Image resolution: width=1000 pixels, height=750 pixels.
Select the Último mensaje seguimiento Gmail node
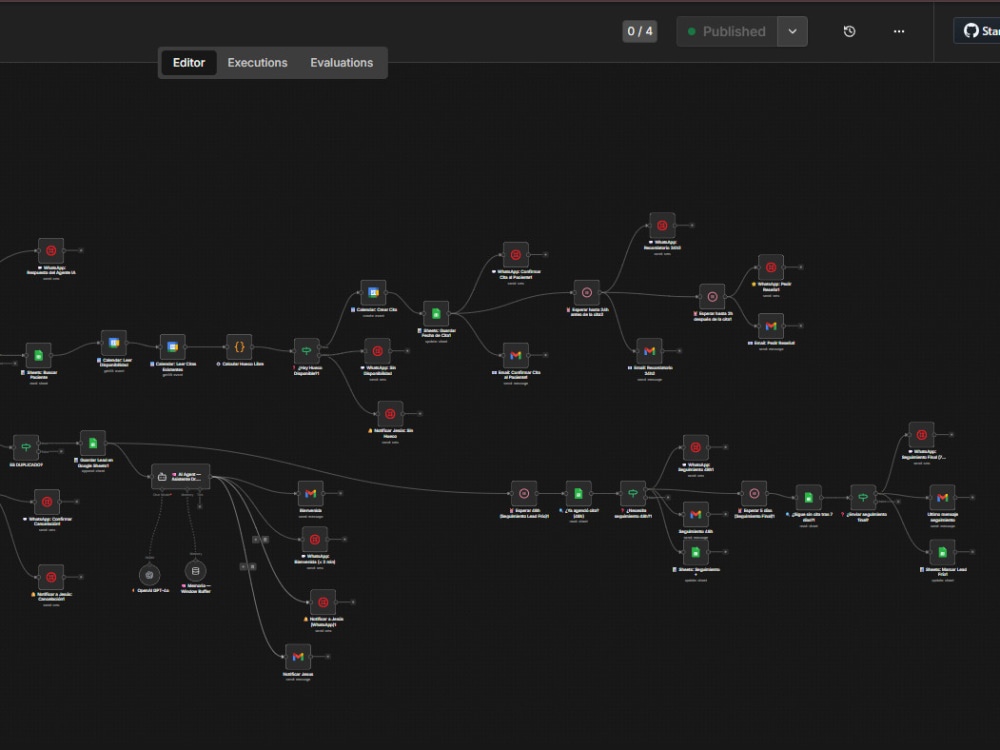(943, 497)
